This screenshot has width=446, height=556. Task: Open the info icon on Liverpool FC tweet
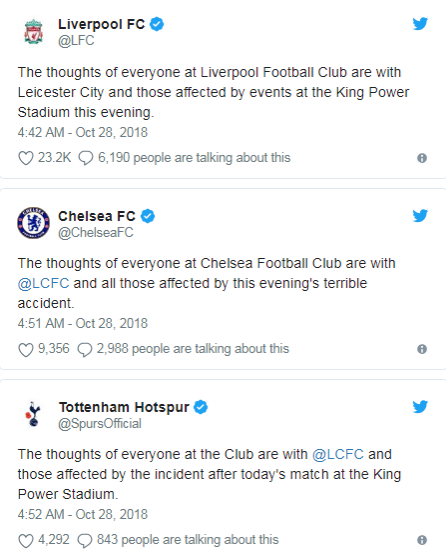pyautogui.click(x=422, y=158)
